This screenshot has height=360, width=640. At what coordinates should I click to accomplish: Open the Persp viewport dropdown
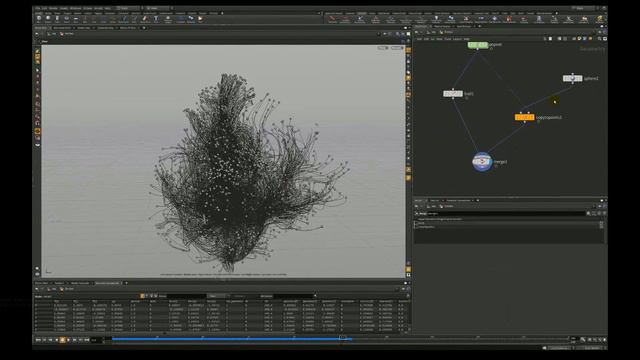383,48
